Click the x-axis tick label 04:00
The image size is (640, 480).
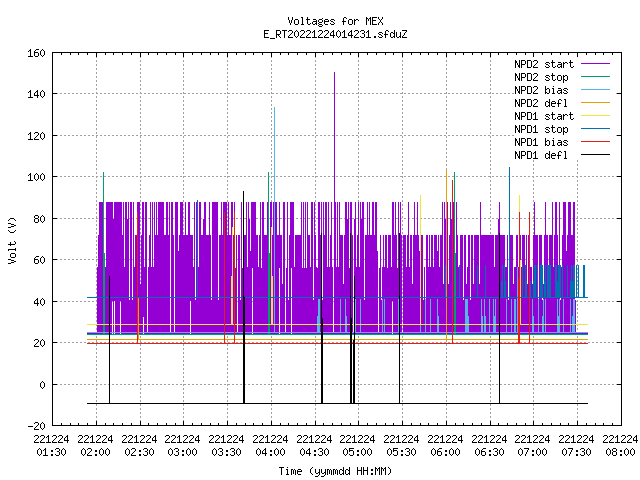(270, 452)
